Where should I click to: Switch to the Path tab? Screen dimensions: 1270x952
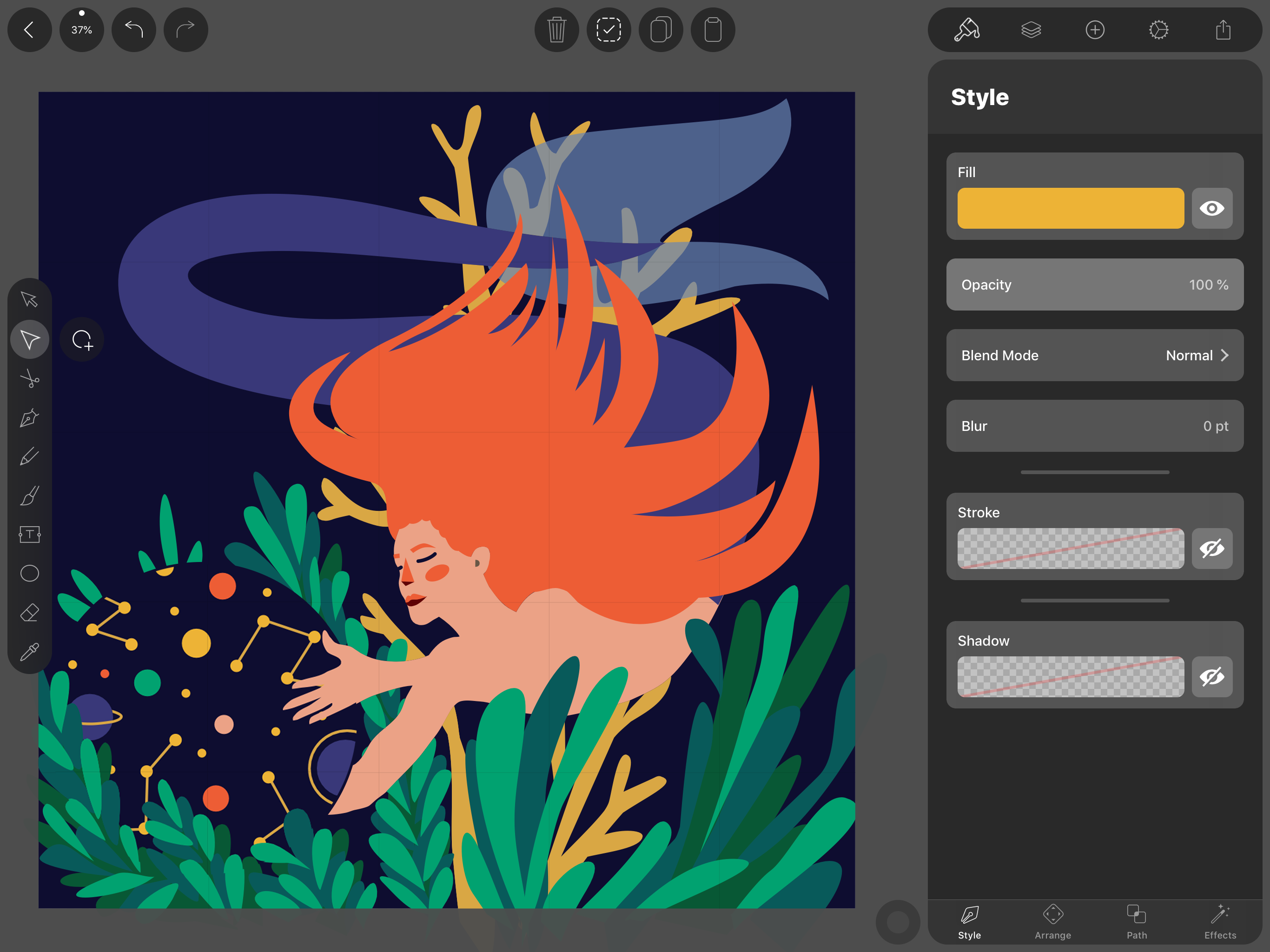click(1137, 922)
